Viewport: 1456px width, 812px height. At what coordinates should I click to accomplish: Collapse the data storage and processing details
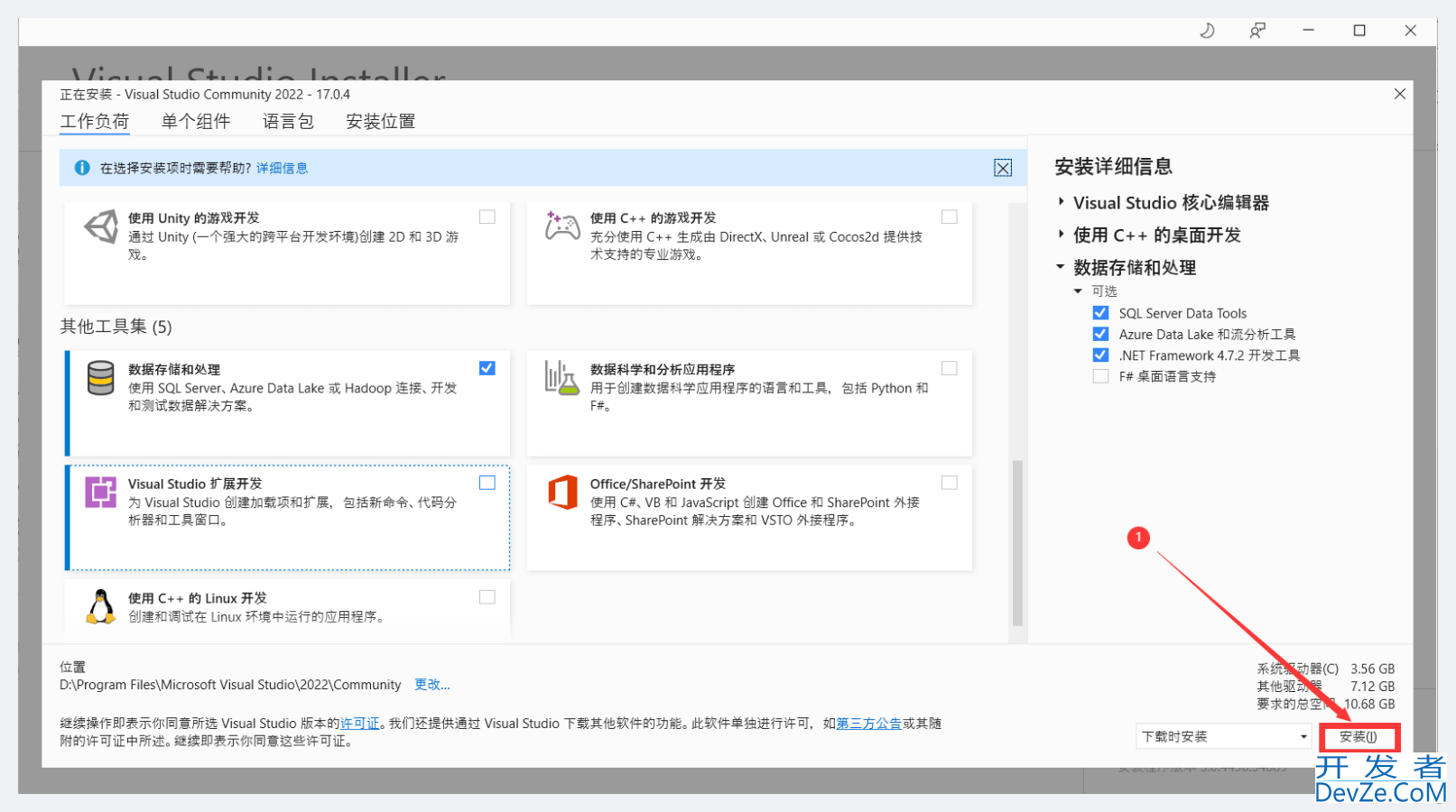click(1061, 267)
